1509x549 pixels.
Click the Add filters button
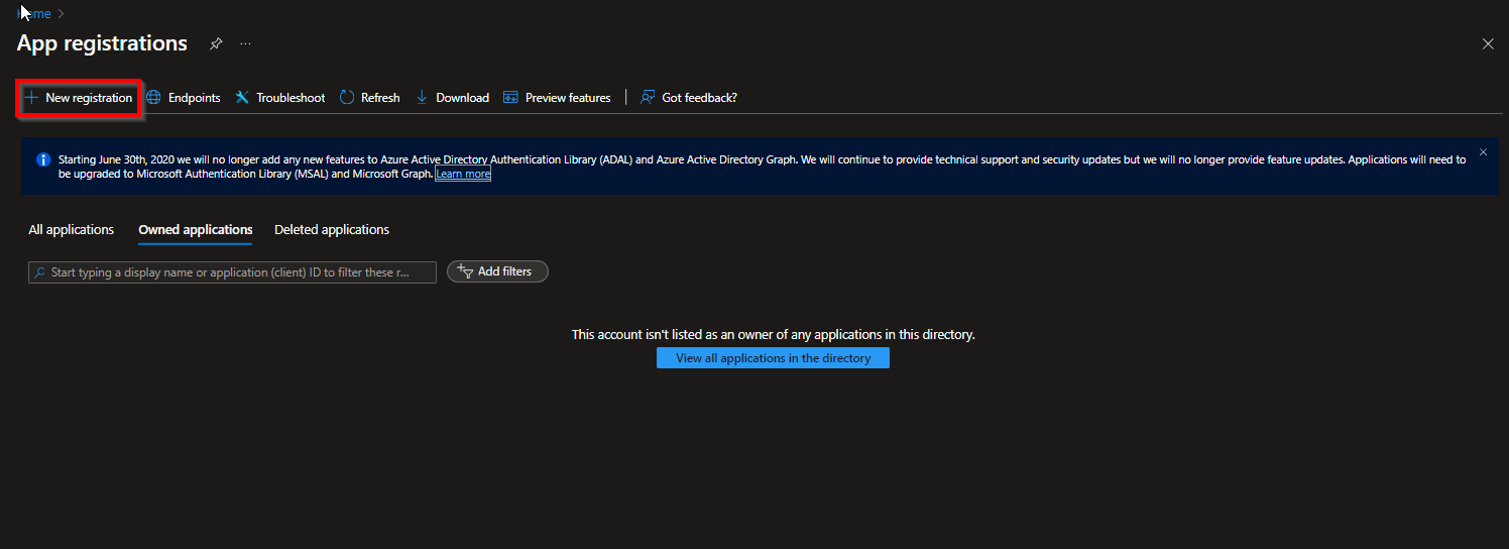click(x=497, y=272)
